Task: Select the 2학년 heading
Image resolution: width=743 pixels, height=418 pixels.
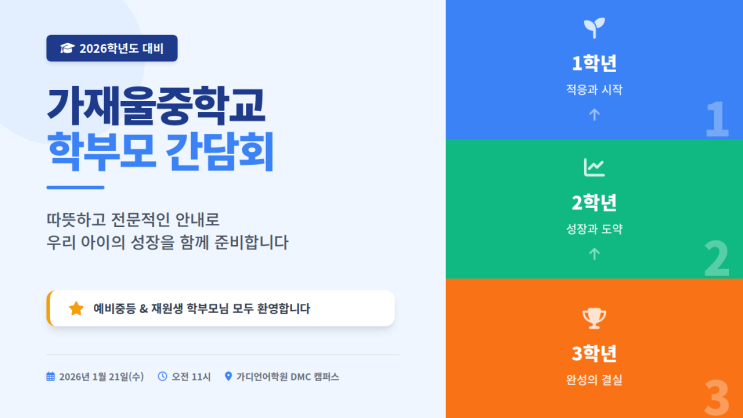Action: (594, 203)
